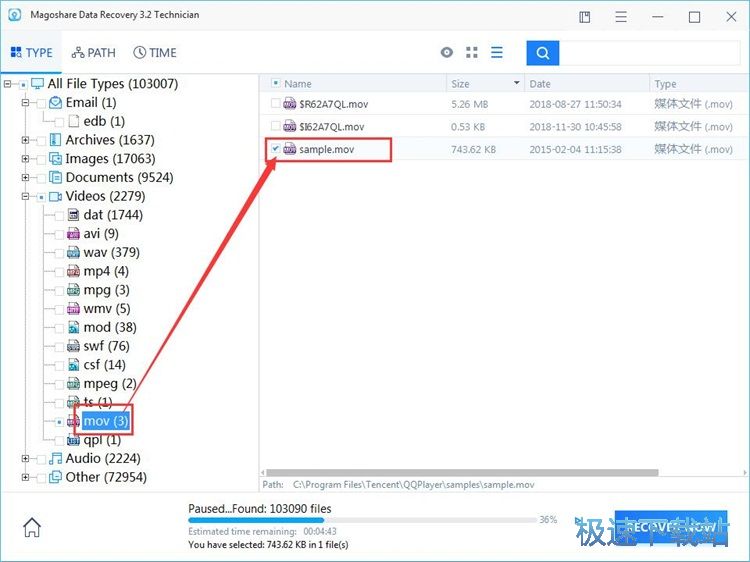Uncheck the sample.mov file checkbox
This screenshot has height=562, width=750.
pyautogui.click(x=276, y=149)
